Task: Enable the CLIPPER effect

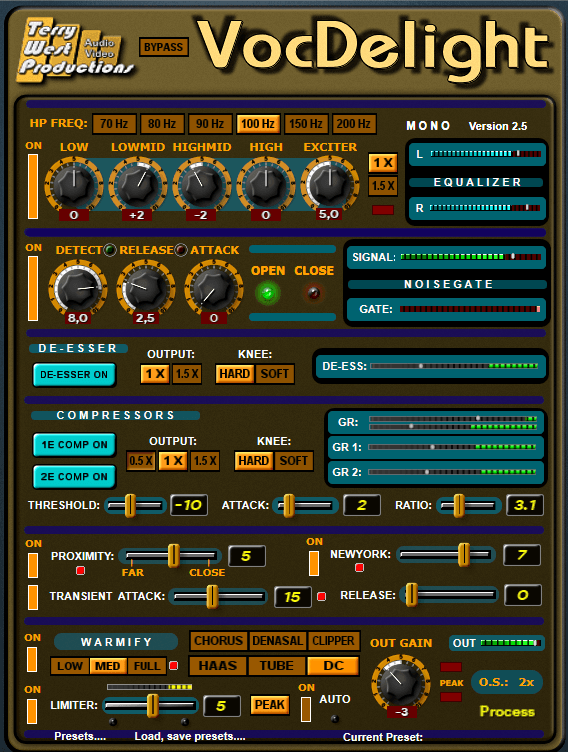Action: click(x=333, y=641)
